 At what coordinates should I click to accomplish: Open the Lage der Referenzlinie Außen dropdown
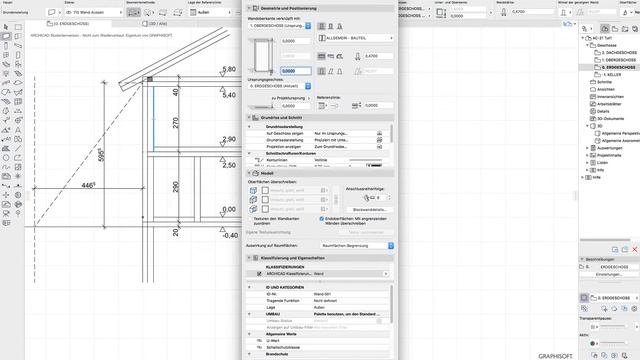coord(211,12)
